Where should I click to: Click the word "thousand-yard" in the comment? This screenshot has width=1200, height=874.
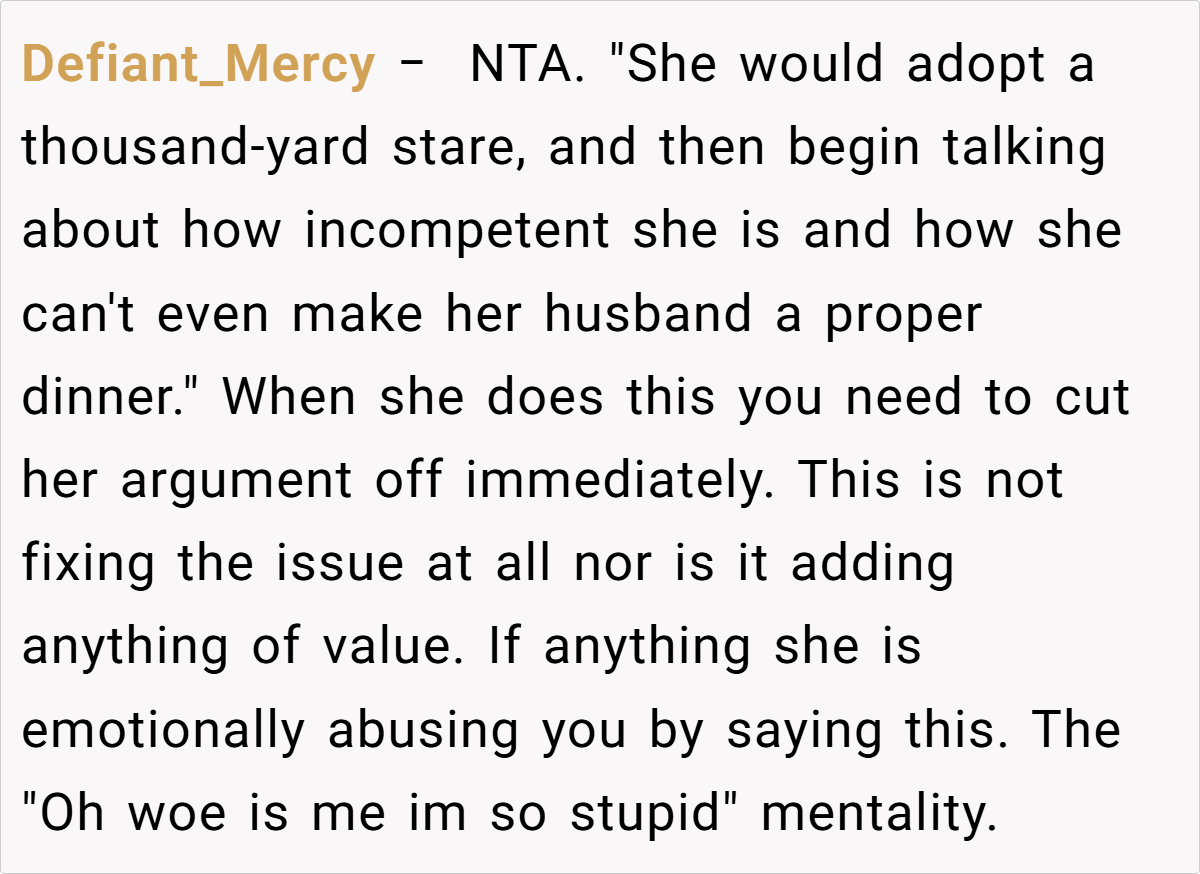tap(197, 149)
